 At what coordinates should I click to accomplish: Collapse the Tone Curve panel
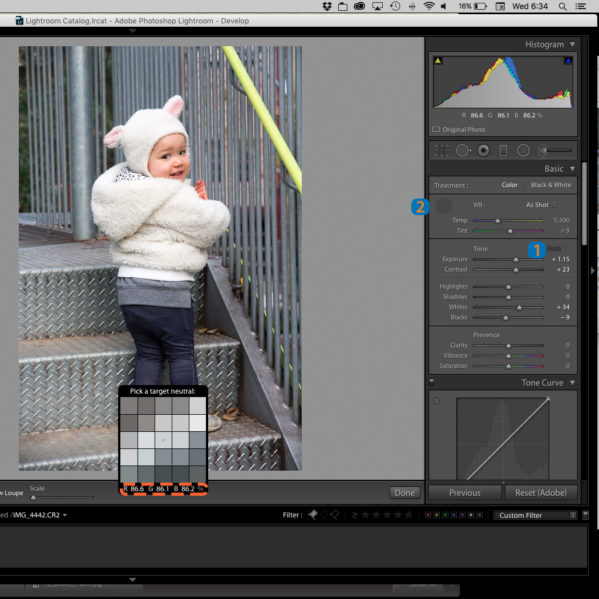click(x=572, y=382)
